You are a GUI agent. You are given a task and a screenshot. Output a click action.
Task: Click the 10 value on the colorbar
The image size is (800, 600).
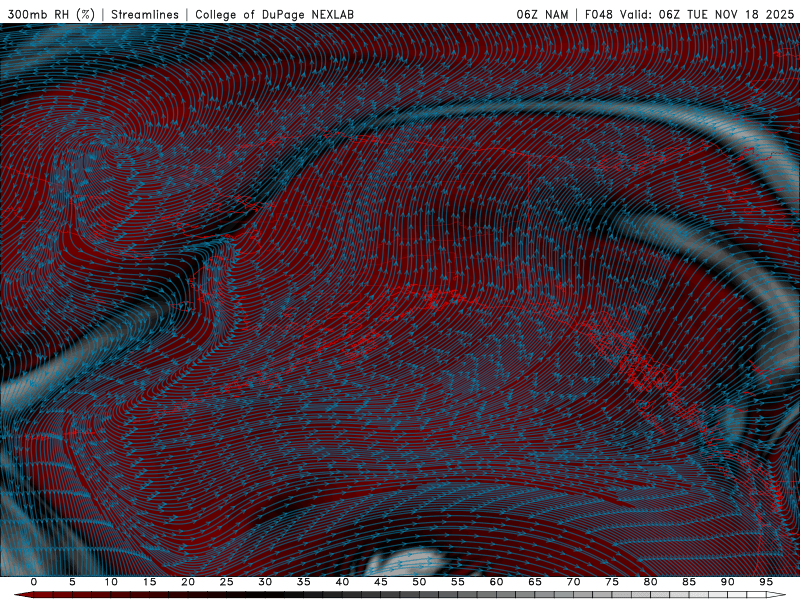(x=111, y=582)
